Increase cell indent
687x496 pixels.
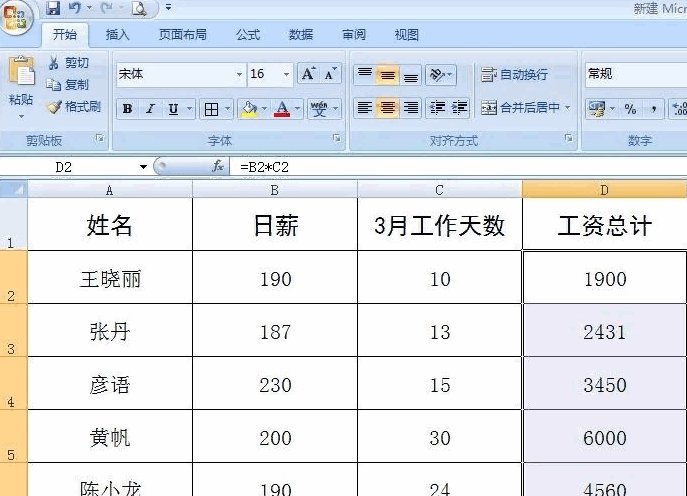459,108
